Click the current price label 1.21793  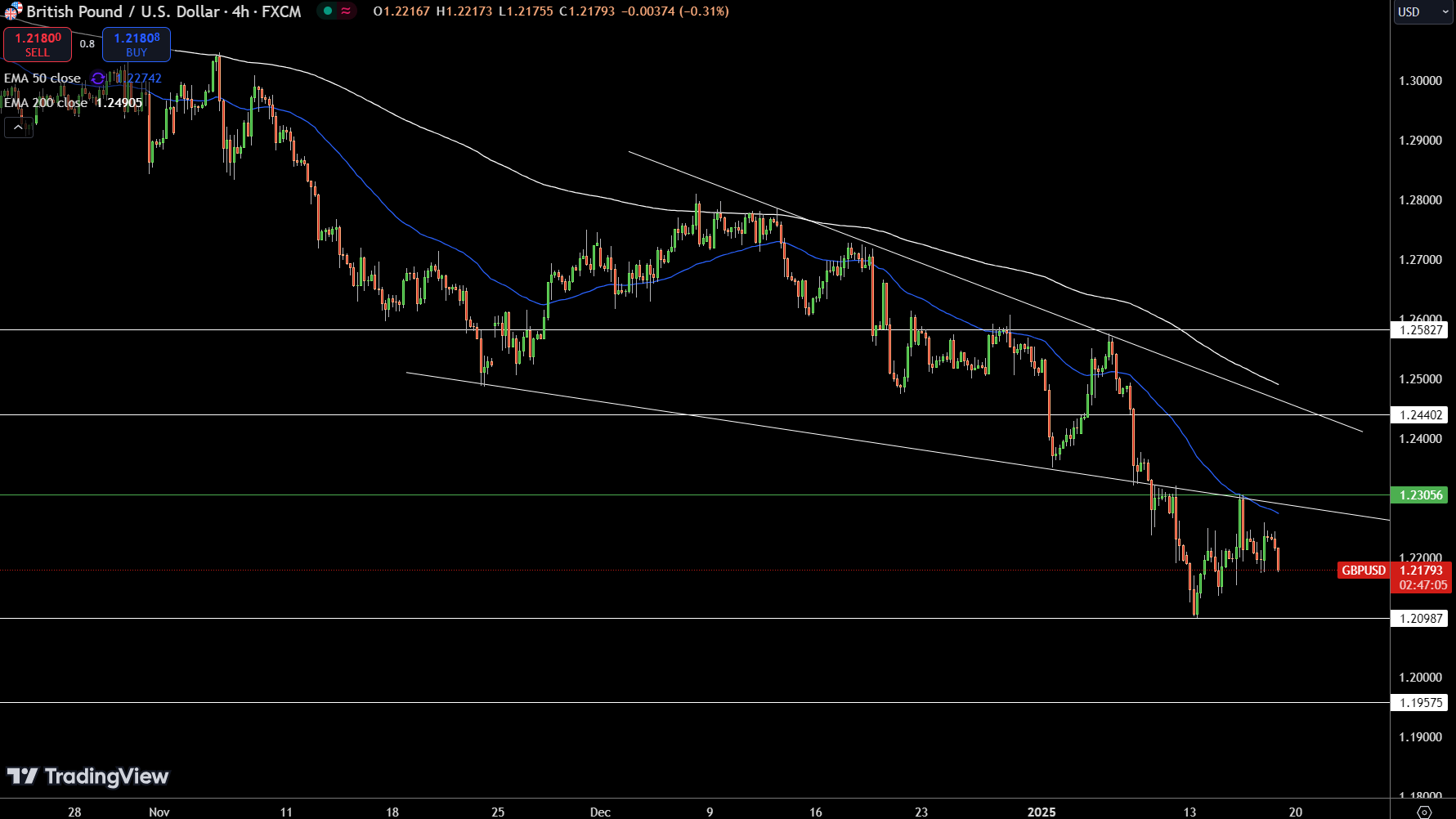pos(1421,571)
